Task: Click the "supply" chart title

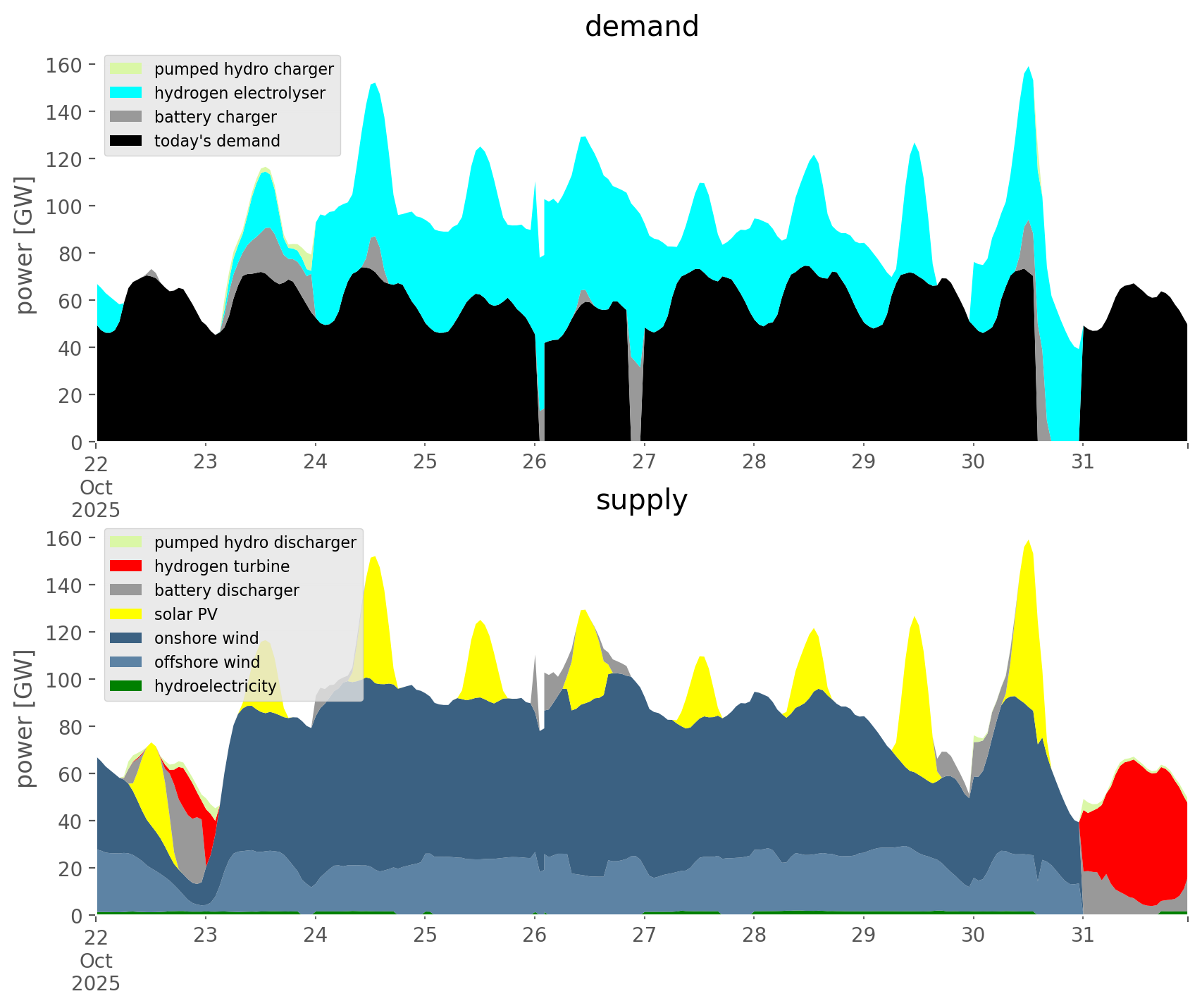Action: 641,500
